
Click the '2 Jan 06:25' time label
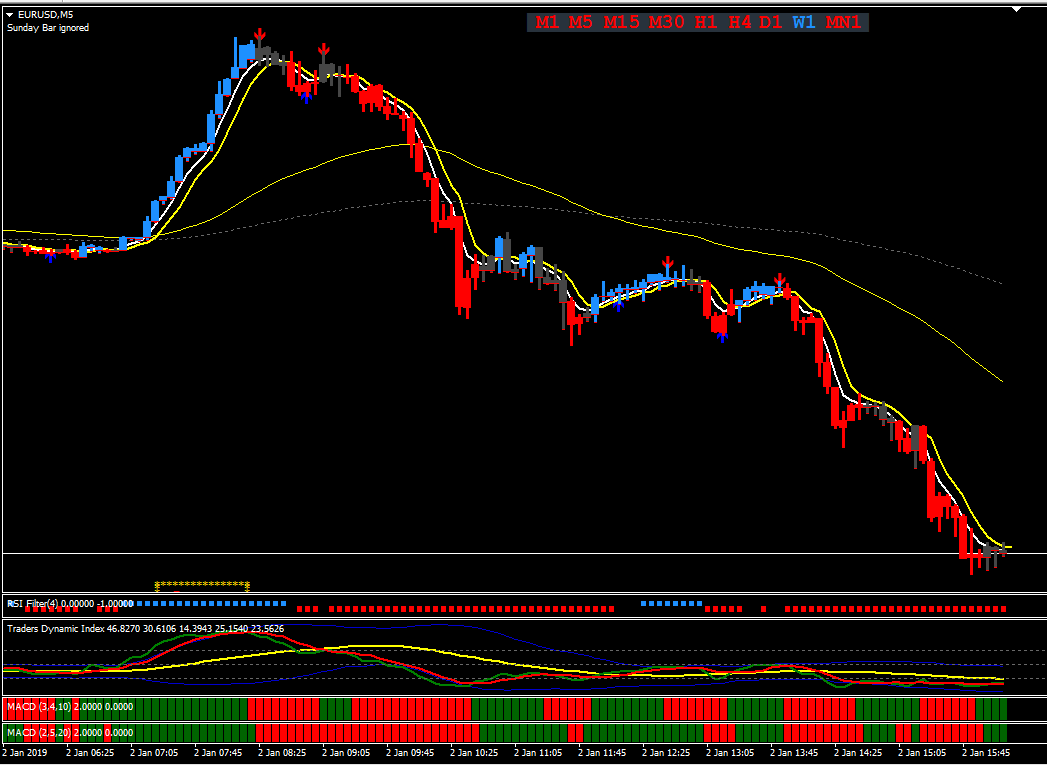click(x=90, y=753)
